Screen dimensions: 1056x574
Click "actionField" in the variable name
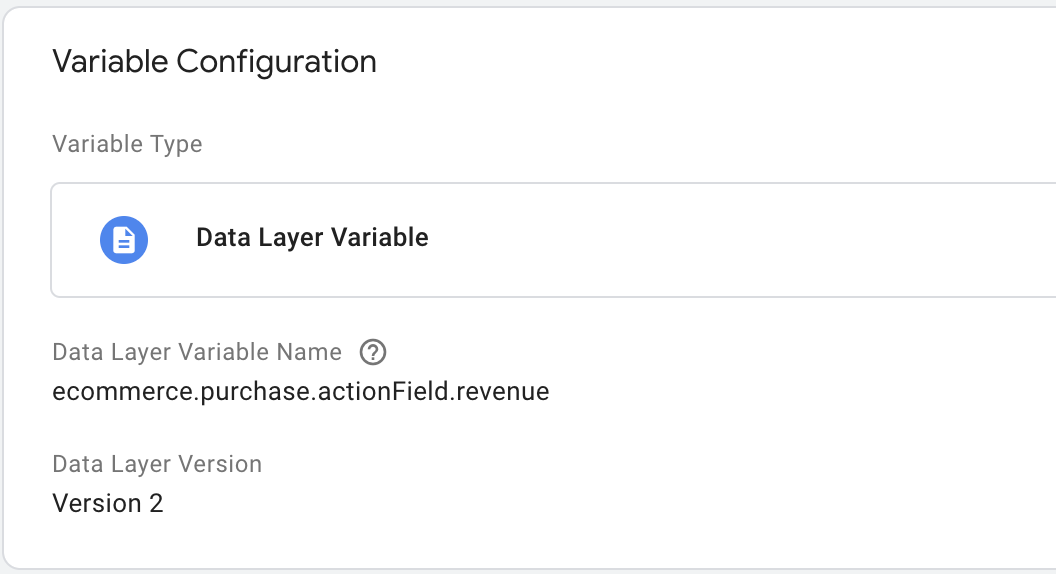click(x=383, y=391)
